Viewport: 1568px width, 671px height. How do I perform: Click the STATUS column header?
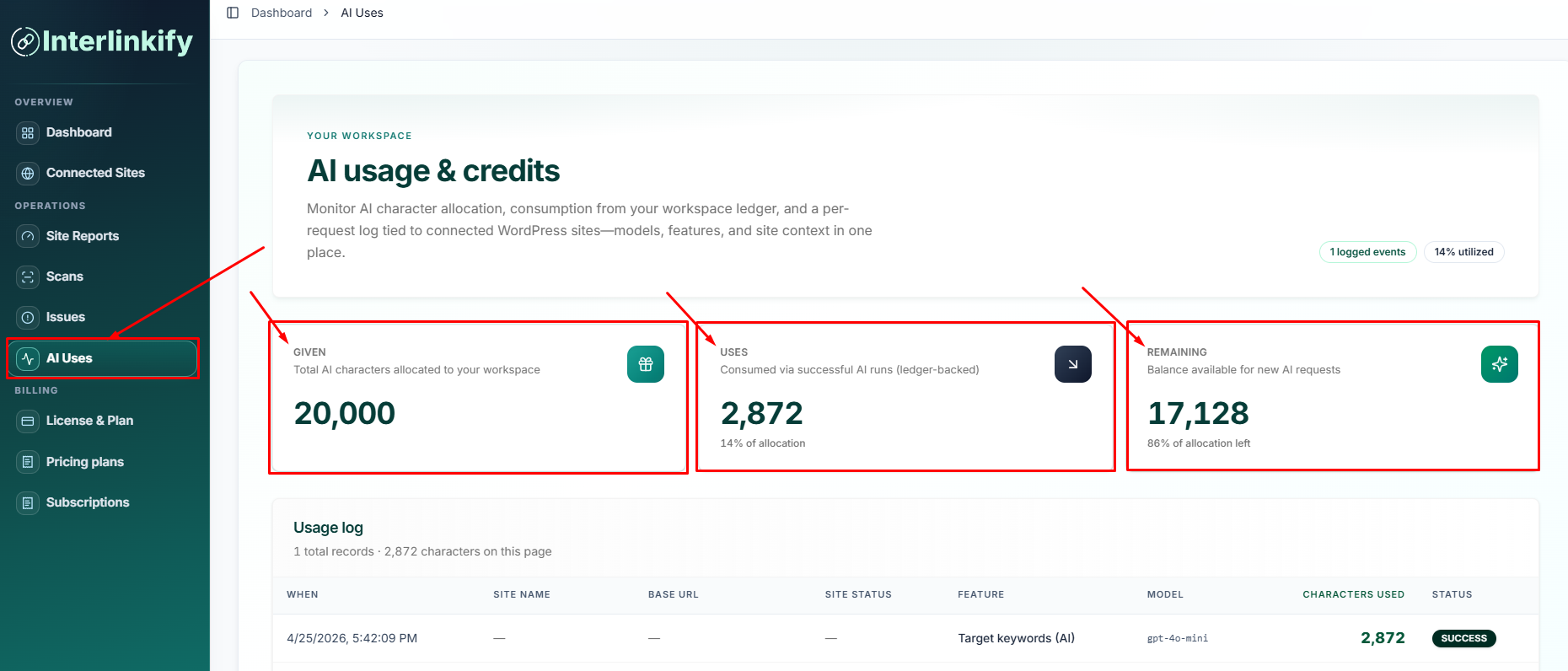tap(1452, 594)
